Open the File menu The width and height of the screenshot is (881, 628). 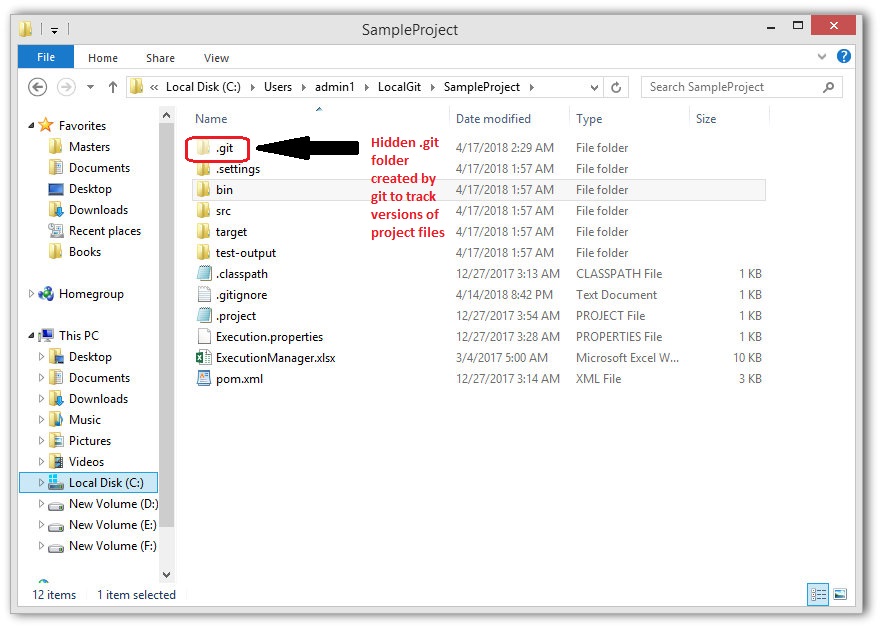pos(46,58)
